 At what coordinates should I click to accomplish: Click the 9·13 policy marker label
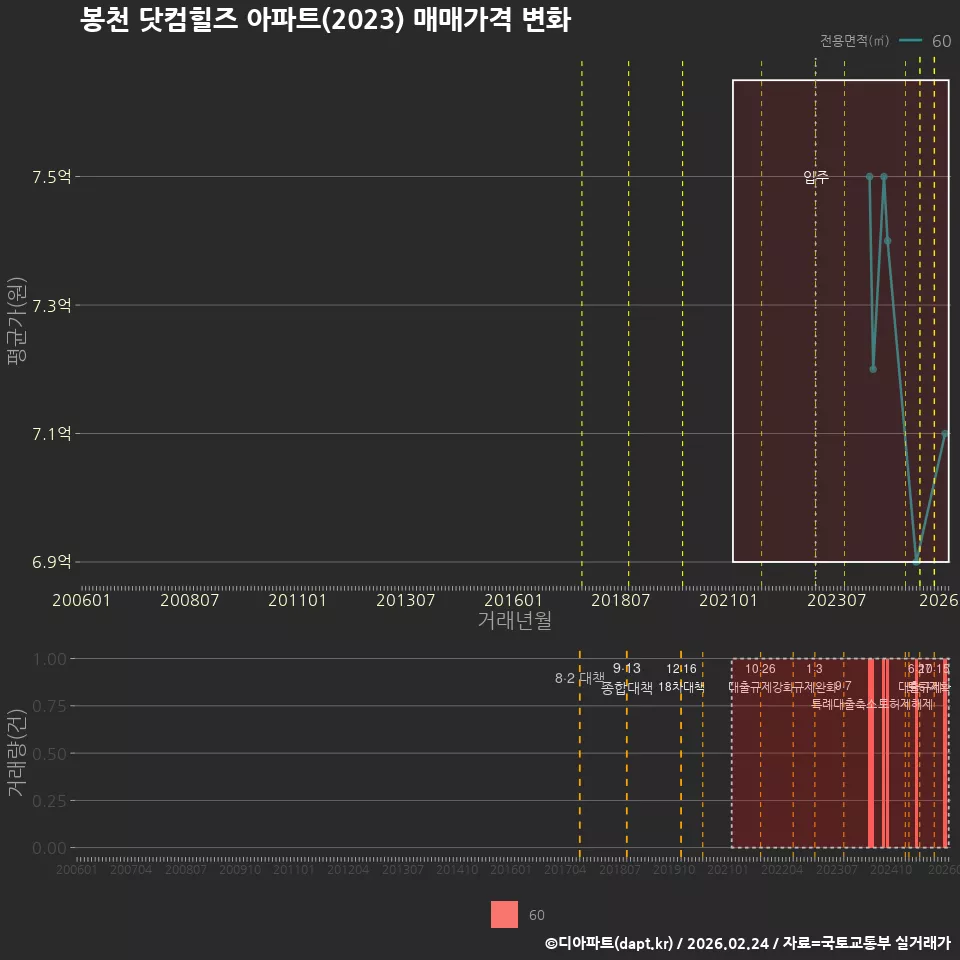(627, 668)
